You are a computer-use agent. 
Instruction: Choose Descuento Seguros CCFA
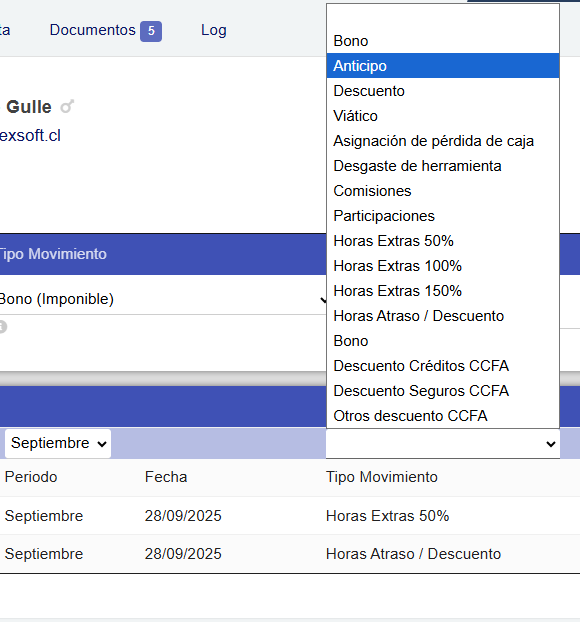click(x=443, y=391)
